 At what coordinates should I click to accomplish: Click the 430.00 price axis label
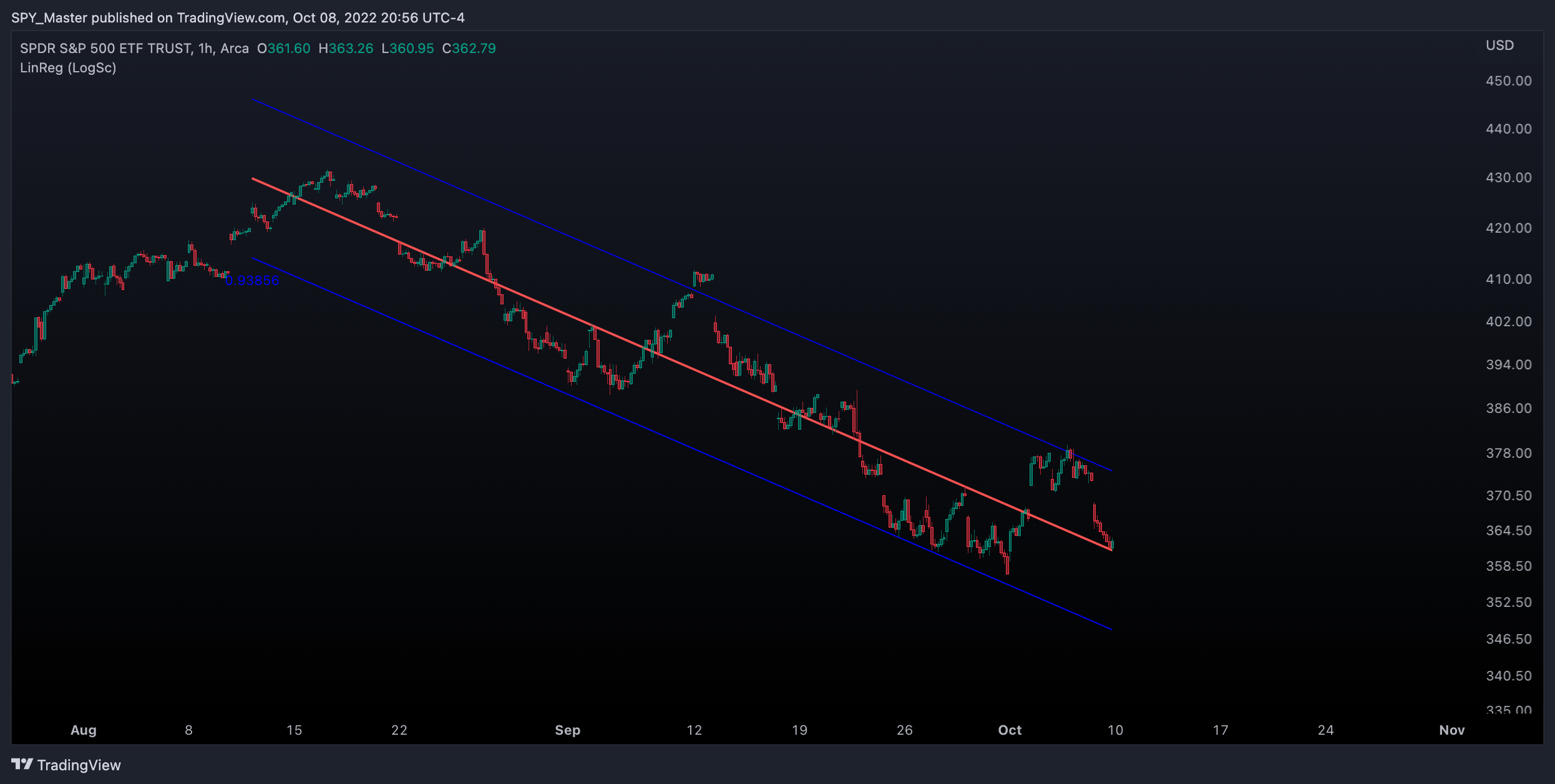coord(1509,178)
